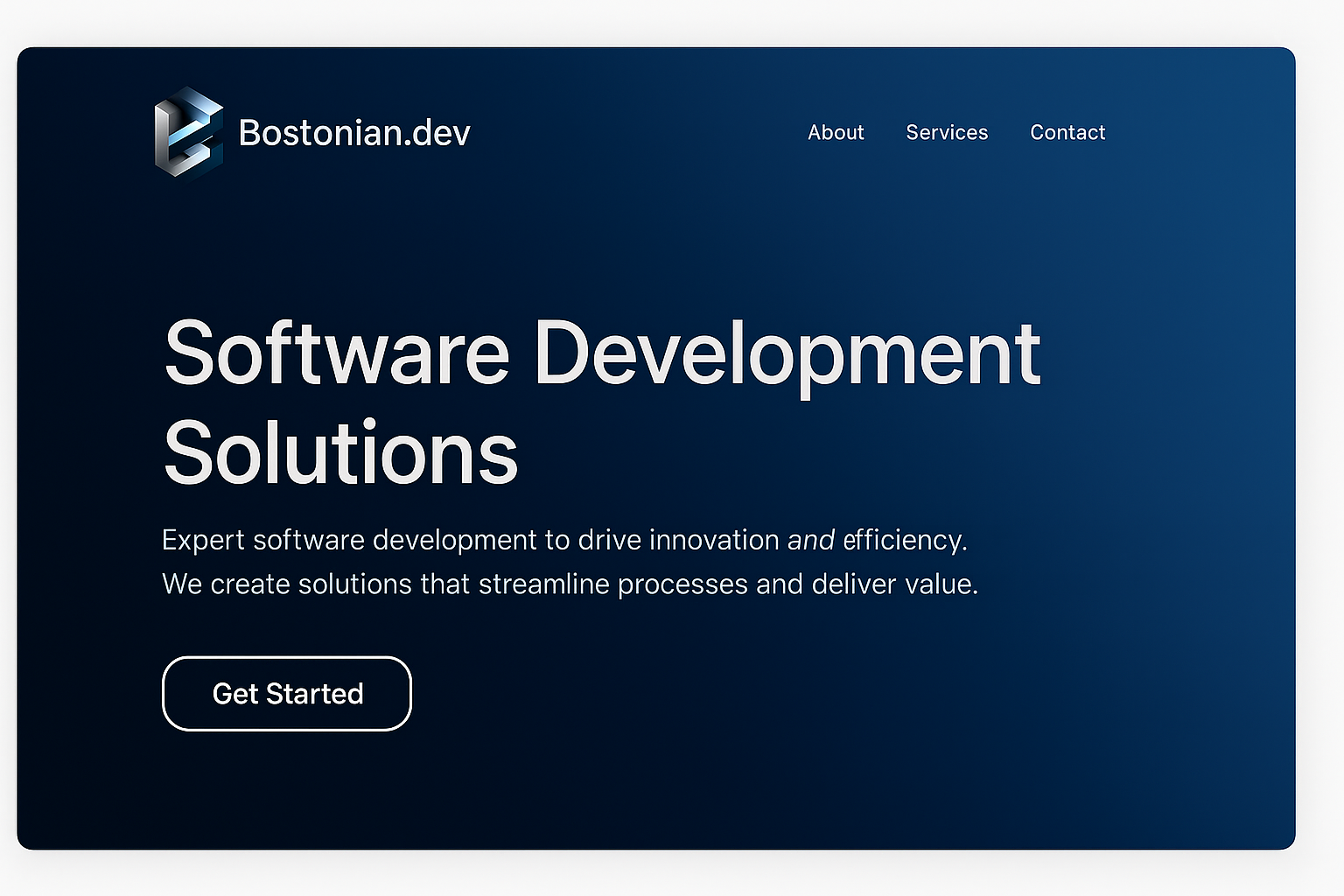Click the Bostonian.dev cube logo icon

(x=188, y=133)
